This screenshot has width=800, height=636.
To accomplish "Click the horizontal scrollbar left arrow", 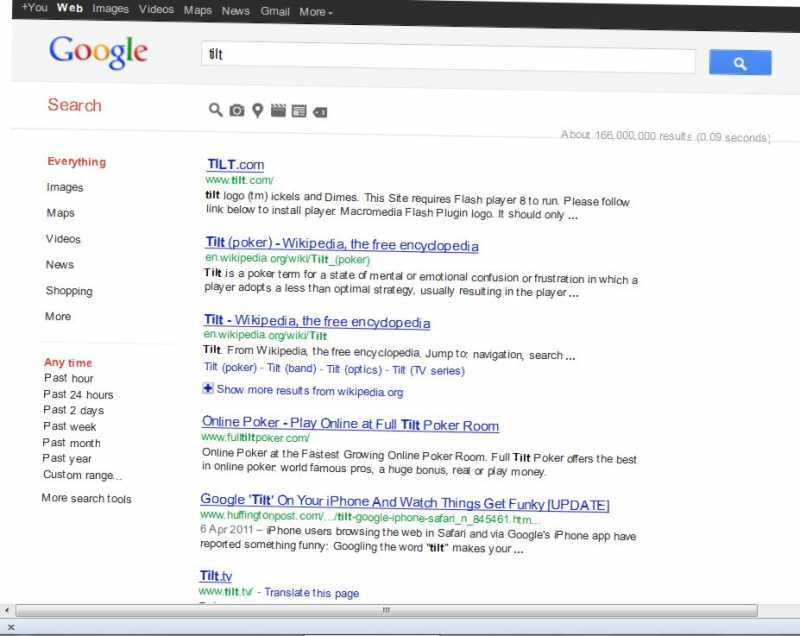I will tap(7, 610).
